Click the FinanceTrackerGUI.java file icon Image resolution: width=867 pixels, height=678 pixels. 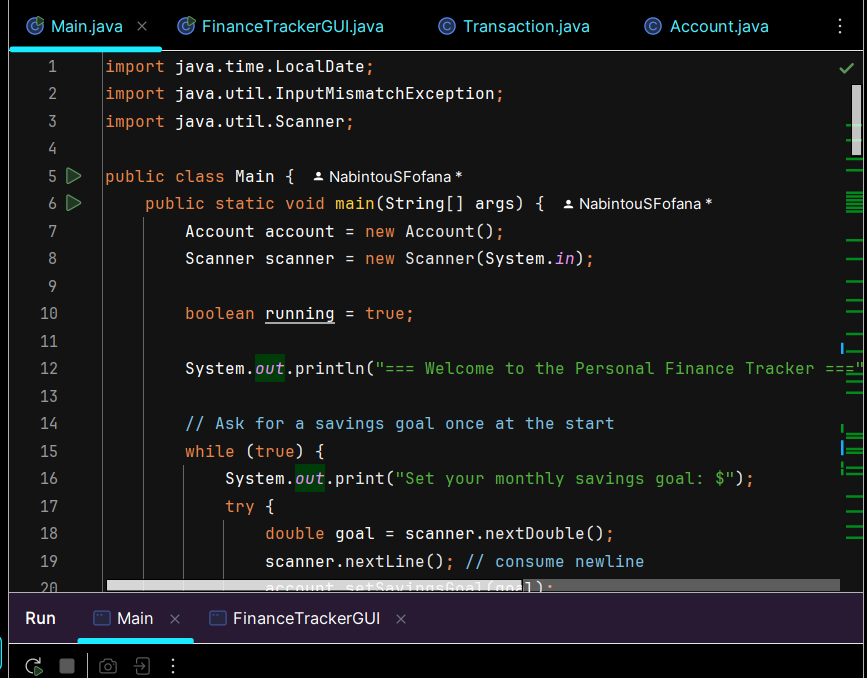pos(186,25)
